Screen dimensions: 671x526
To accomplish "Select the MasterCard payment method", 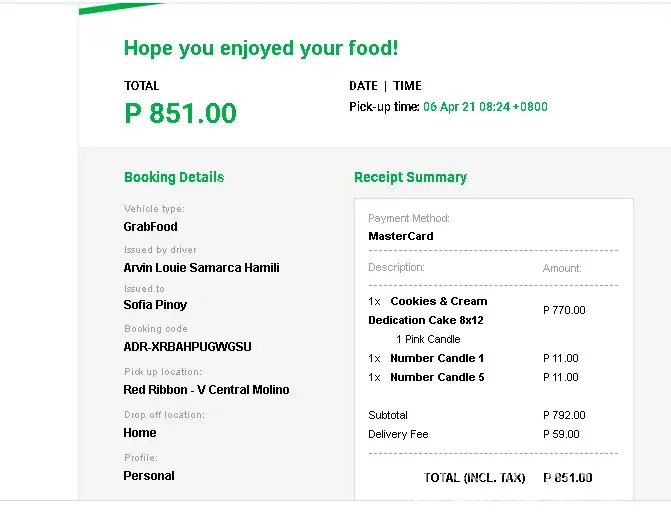I will coord(401,237).
